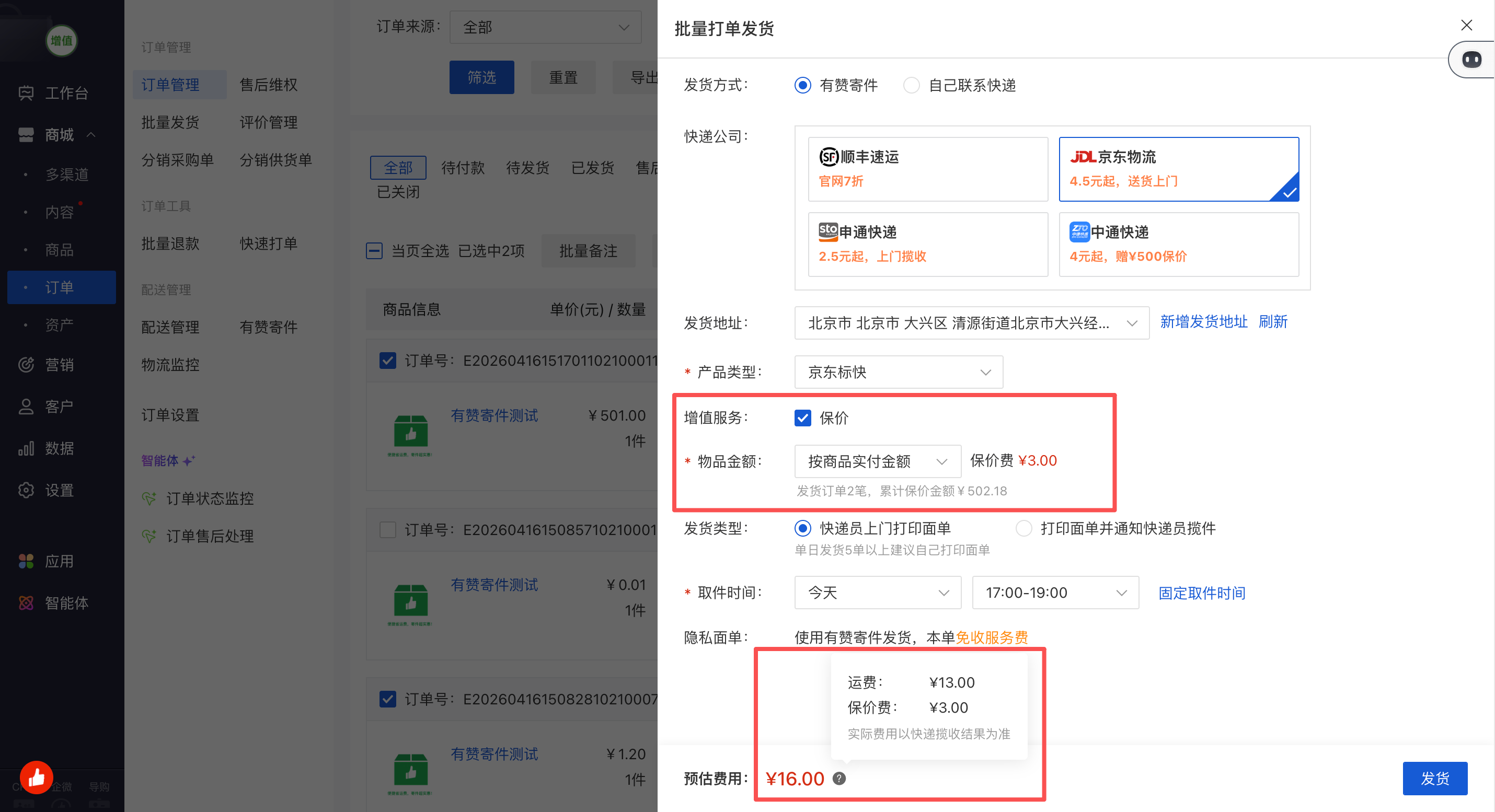Image resolution: width=1495 pixels, height=812 pixels.
Task: Open the robot assistant floating icon
Action: point(1471,60)
